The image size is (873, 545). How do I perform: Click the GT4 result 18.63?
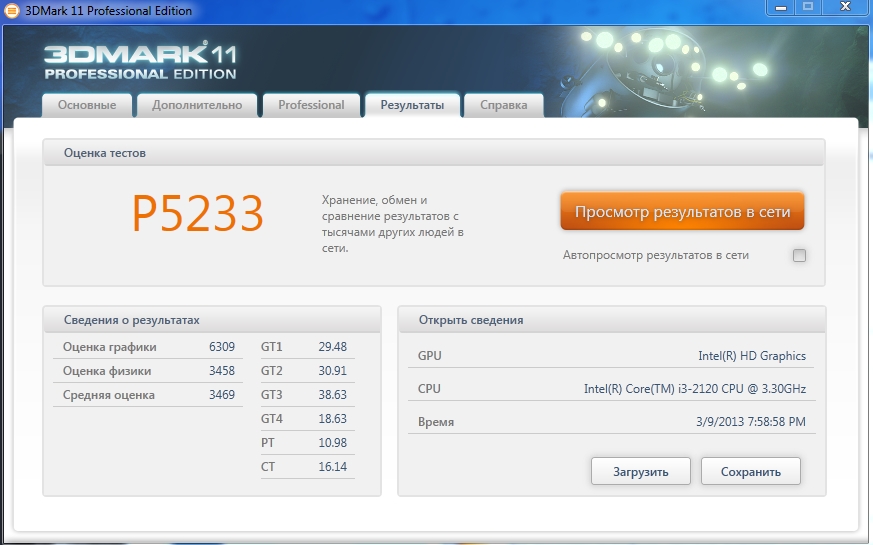coord(332,419)
